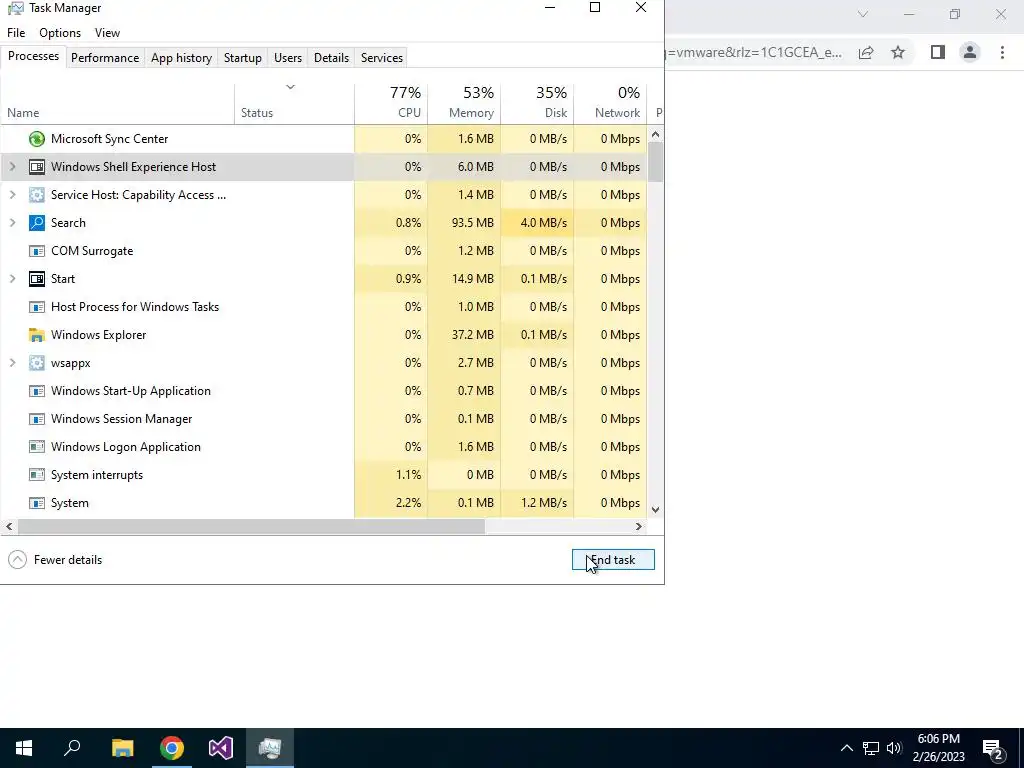Click the End task button
The image size is (1024, 768).
[x=613, y=560]
